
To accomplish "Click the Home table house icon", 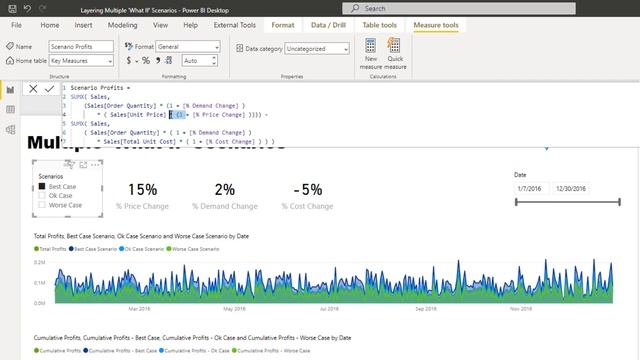I will (x=10, y=60).
